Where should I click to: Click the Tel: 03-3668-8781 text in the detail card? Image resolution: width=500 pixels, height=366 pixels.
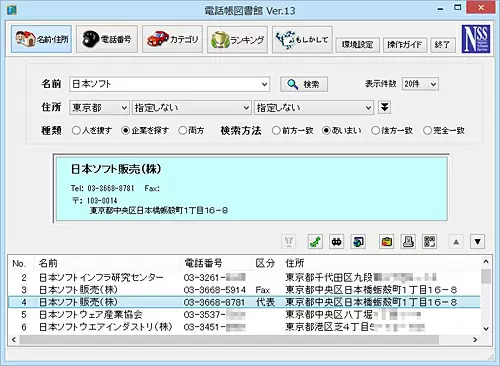click(x=102, y=188)
